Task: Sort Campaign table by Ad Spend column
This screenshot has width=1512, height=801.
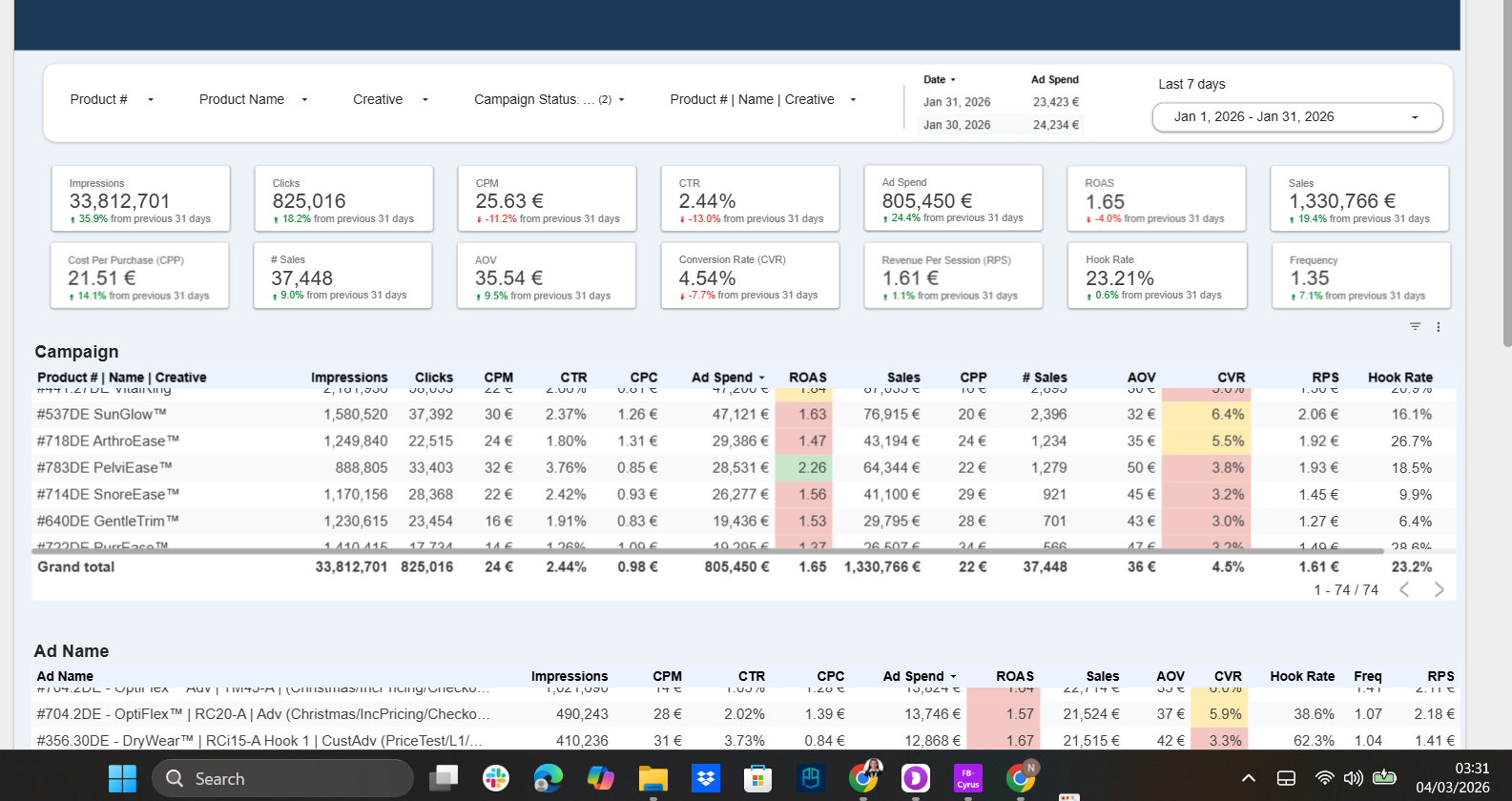Action: coord(722,378)
